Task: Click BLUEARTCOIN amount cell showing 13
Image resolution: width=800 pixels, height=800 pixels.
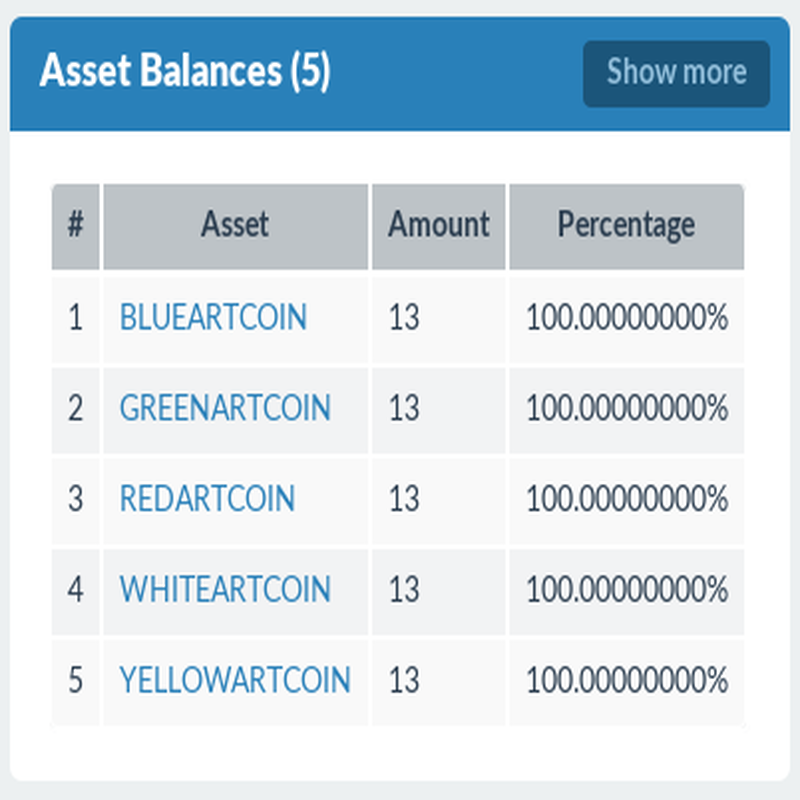Action: [x=439, y=318]
